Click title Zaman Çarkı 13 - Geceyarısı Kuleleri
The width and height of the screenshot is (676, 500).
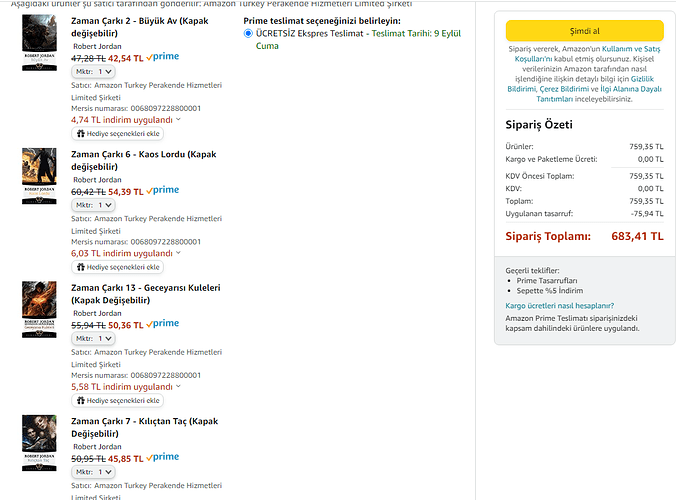146,294
